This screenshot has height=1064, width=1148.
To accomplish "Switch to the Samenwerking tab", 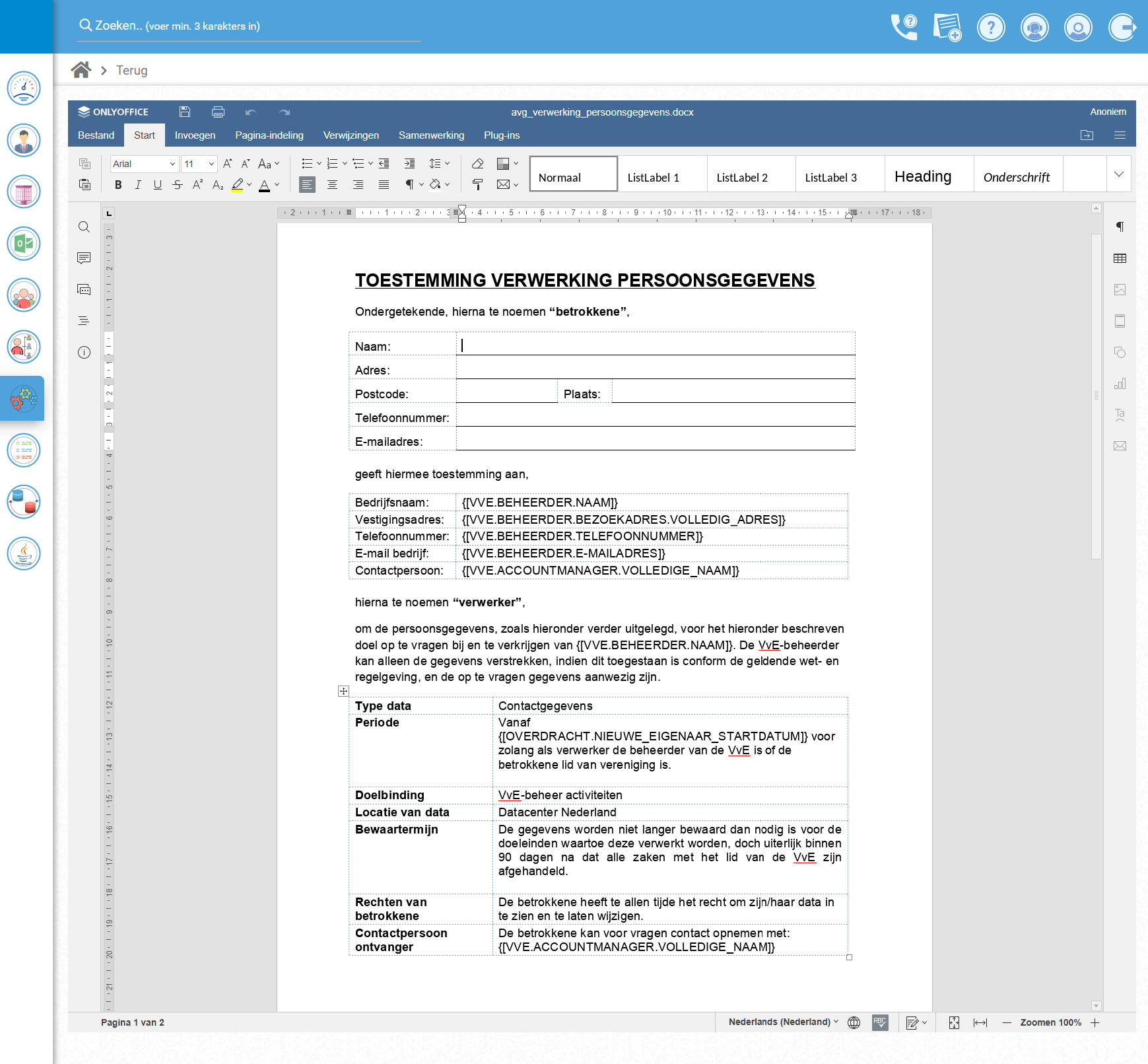I will [x=432, y=135].
